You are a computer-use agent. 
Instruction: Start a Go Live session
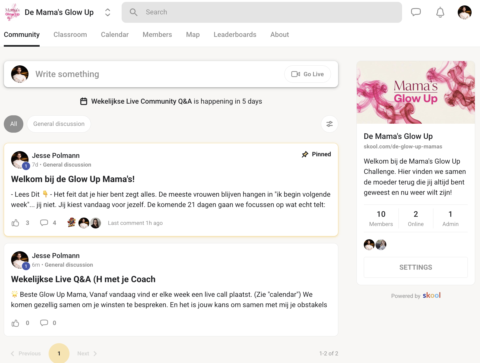307,74
